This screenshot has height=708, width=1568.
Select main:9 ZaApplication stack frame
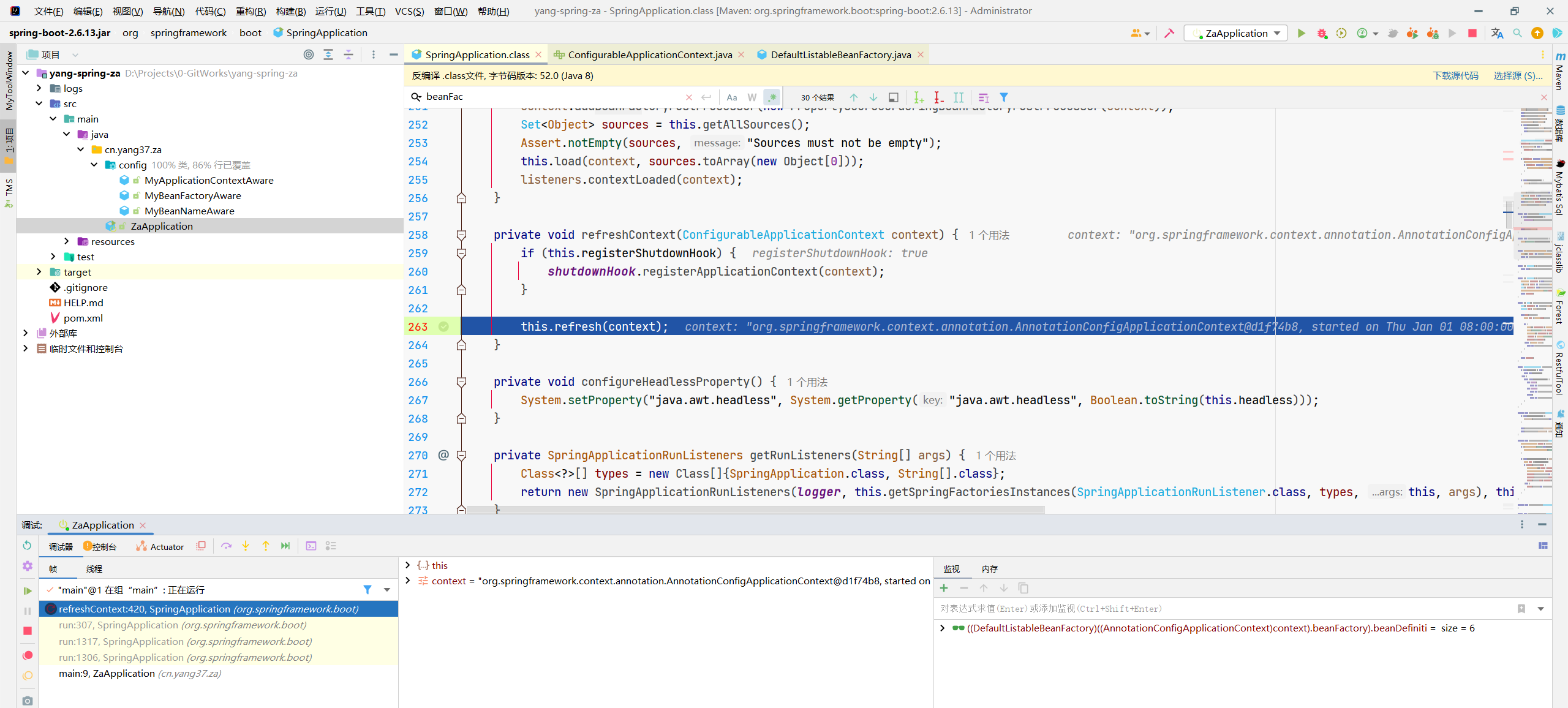[218, 673]
